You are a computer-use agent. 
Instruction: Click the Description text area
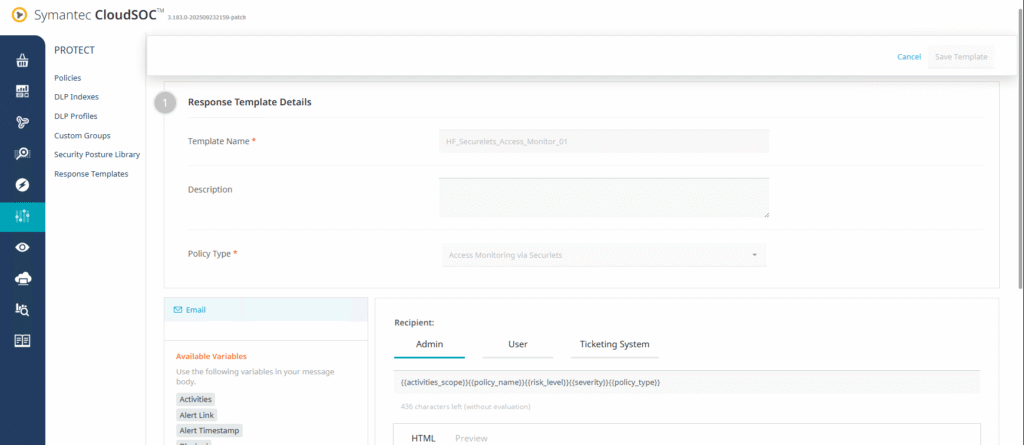click(603, 197)
